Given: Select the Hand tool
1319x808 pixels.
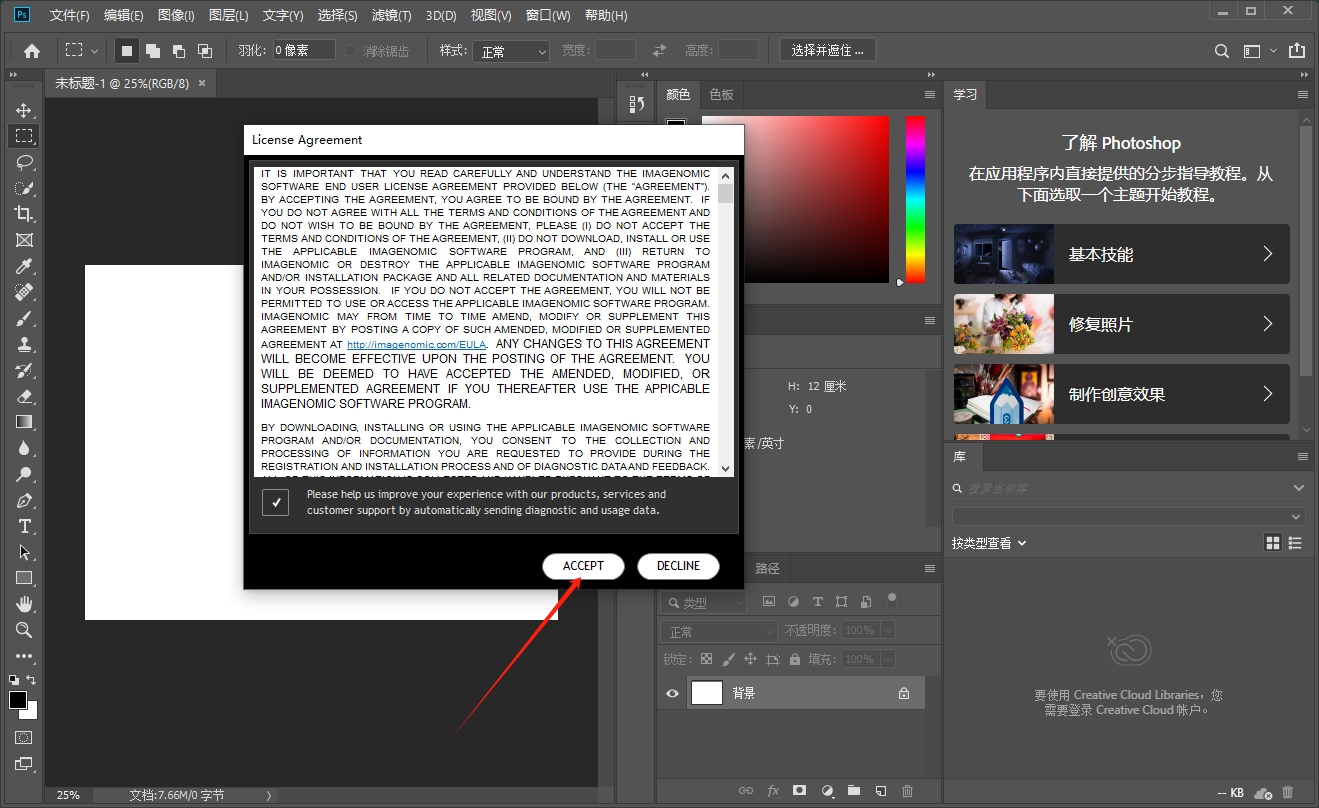Looking at the screenshot, I should 24,604.
